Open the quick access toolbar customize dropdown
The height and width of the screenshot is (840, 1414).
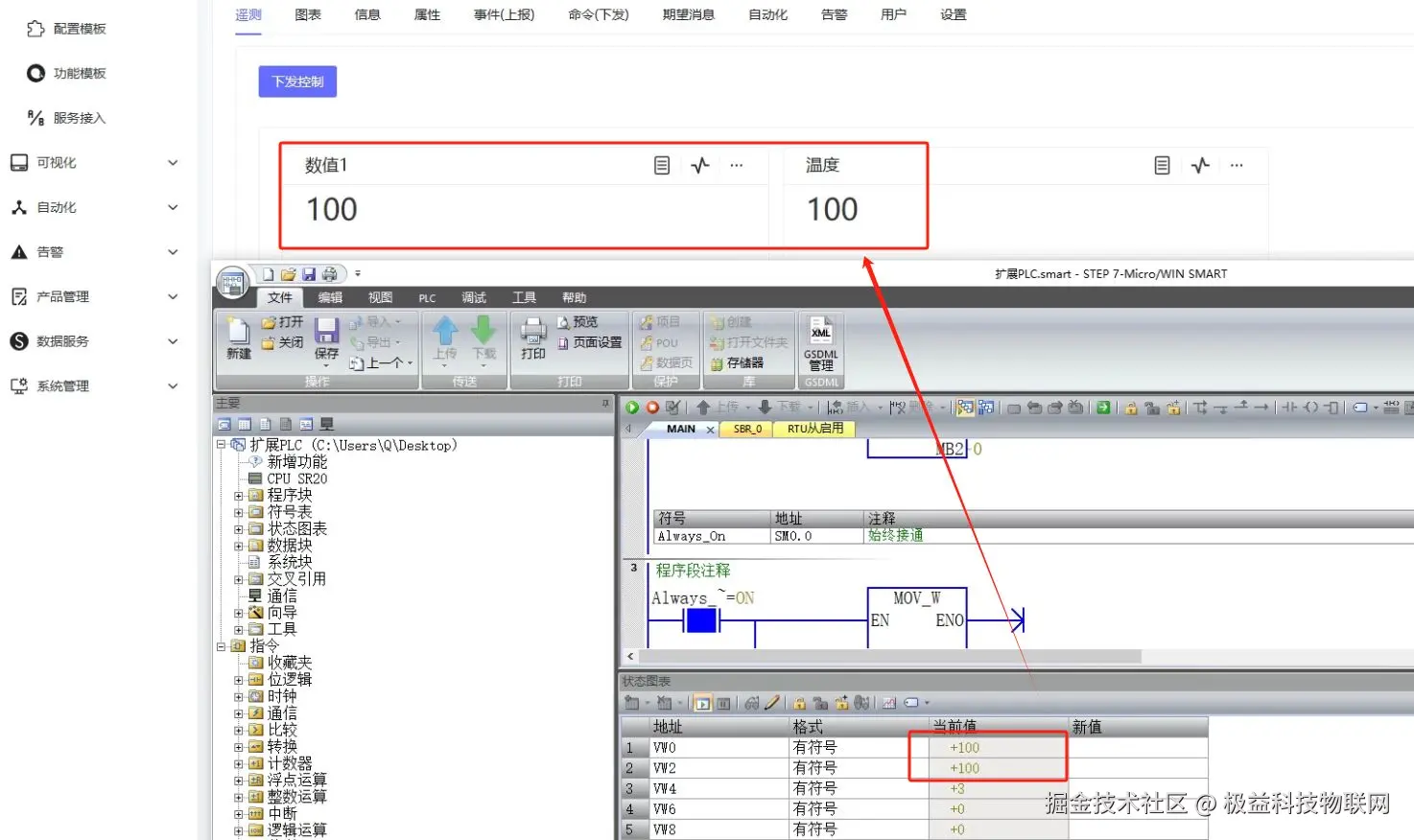[x=358, y=274]
